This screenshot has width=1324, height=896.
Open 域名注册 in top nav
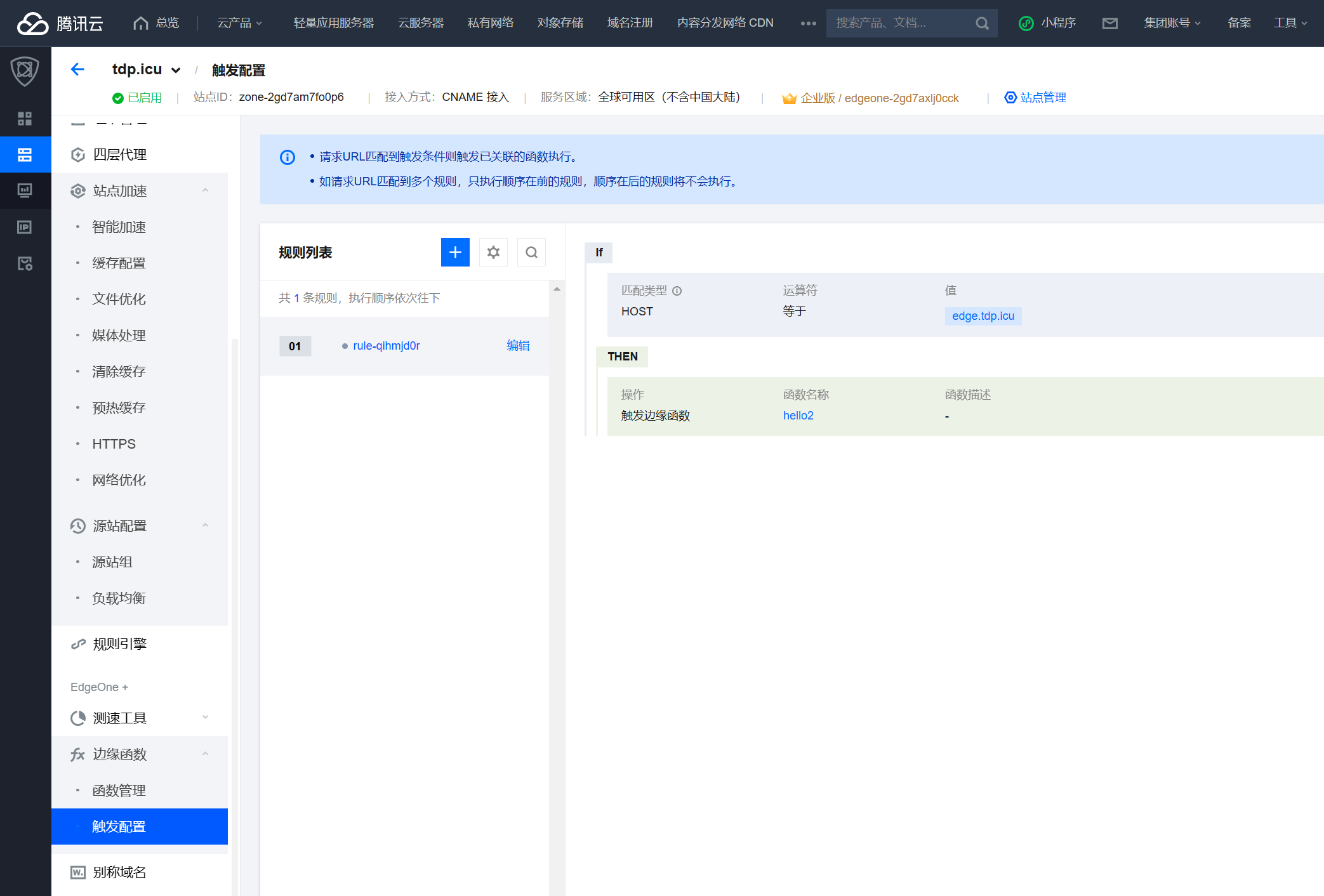pos(630,23)
